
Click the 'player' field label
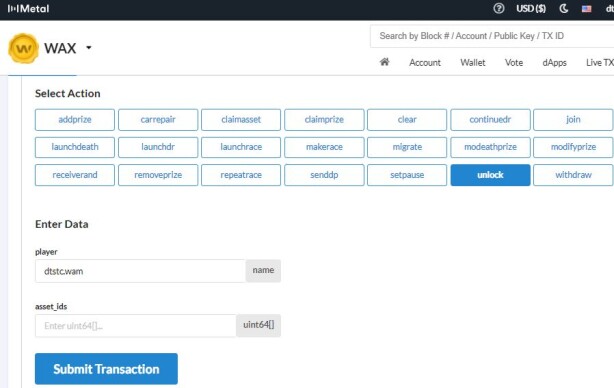(46, 252)
